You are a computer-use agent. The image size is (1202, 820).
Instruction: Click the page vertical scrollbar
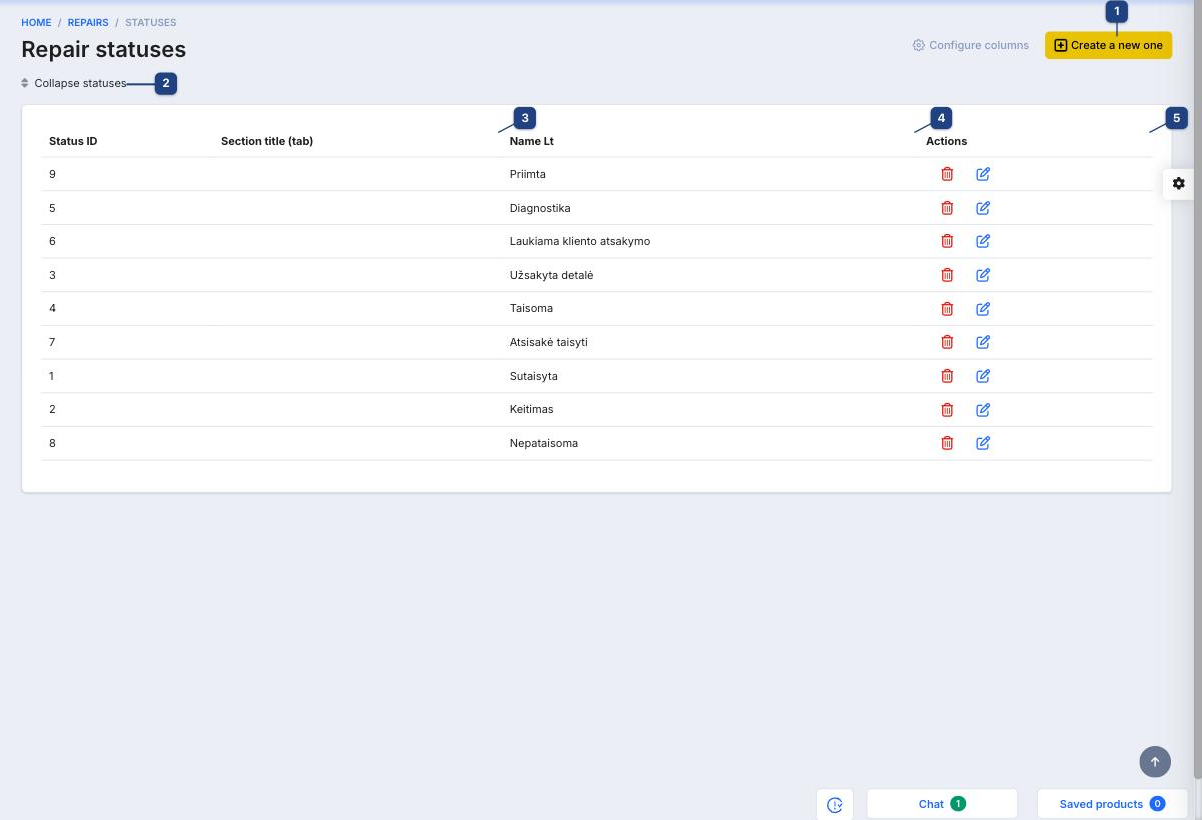tap(1198, 390)
